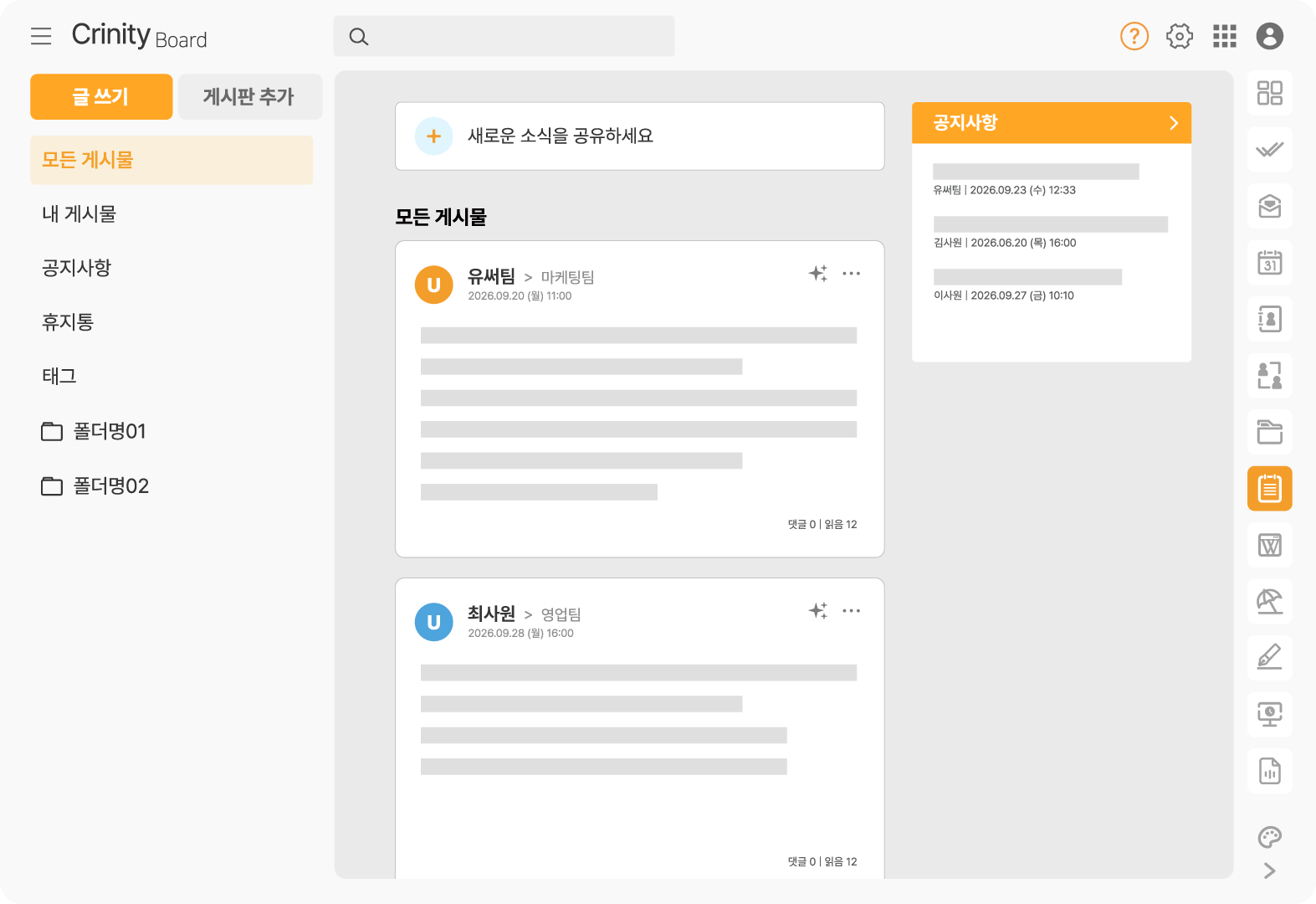Image resolution: width=1316 pixels, height=904 pixels.
Task: Open calendar 31 icon
Action: coord(1270,263)
